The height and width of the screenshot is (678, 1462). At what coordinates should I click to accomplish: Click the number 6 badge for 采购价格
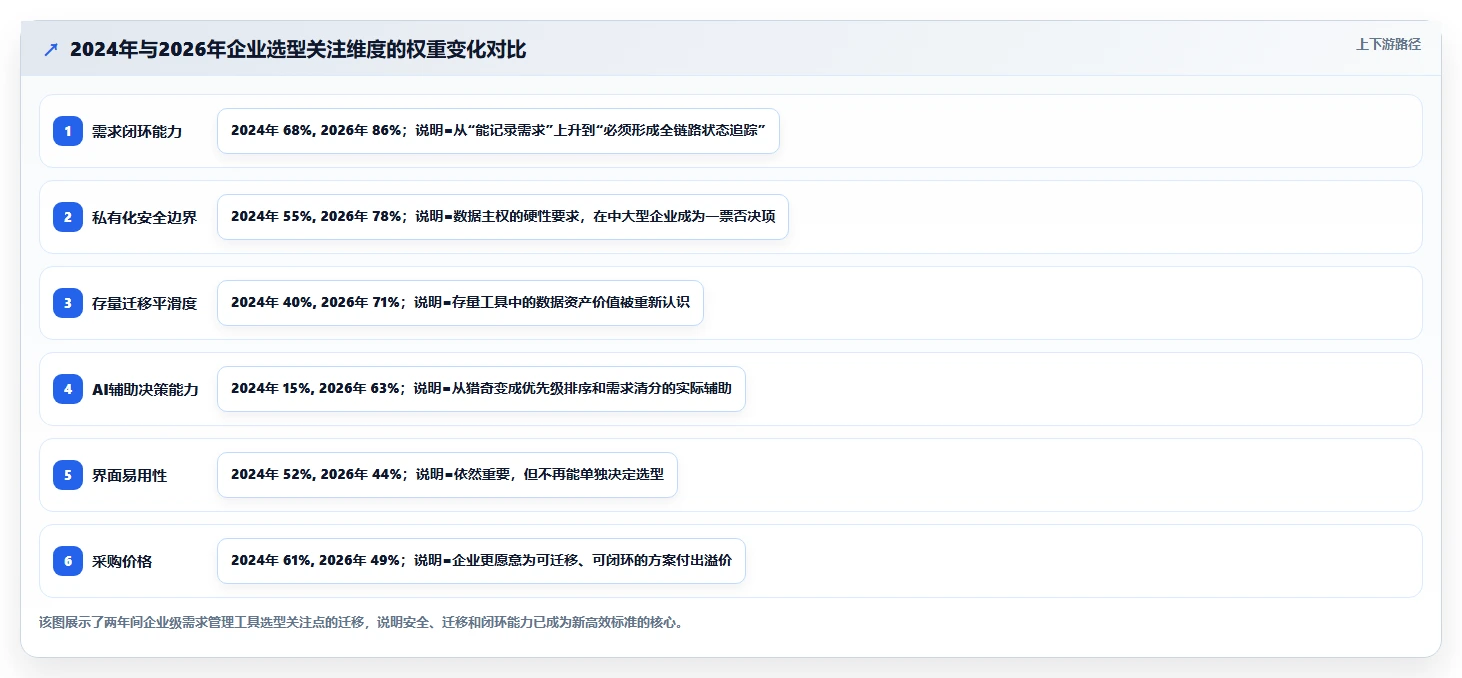pos(68,561)
